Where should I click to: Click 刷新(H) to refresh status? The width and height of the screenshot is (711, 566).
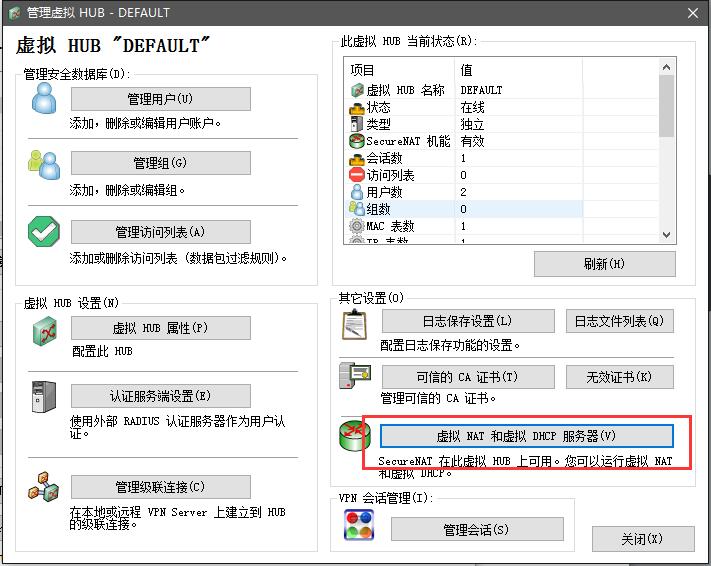pyautogui.click(x=605, y=264)
